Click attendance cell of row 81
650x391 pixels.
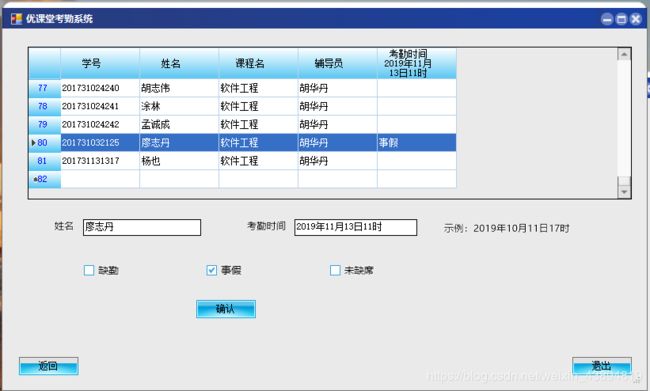pos(417,161)
